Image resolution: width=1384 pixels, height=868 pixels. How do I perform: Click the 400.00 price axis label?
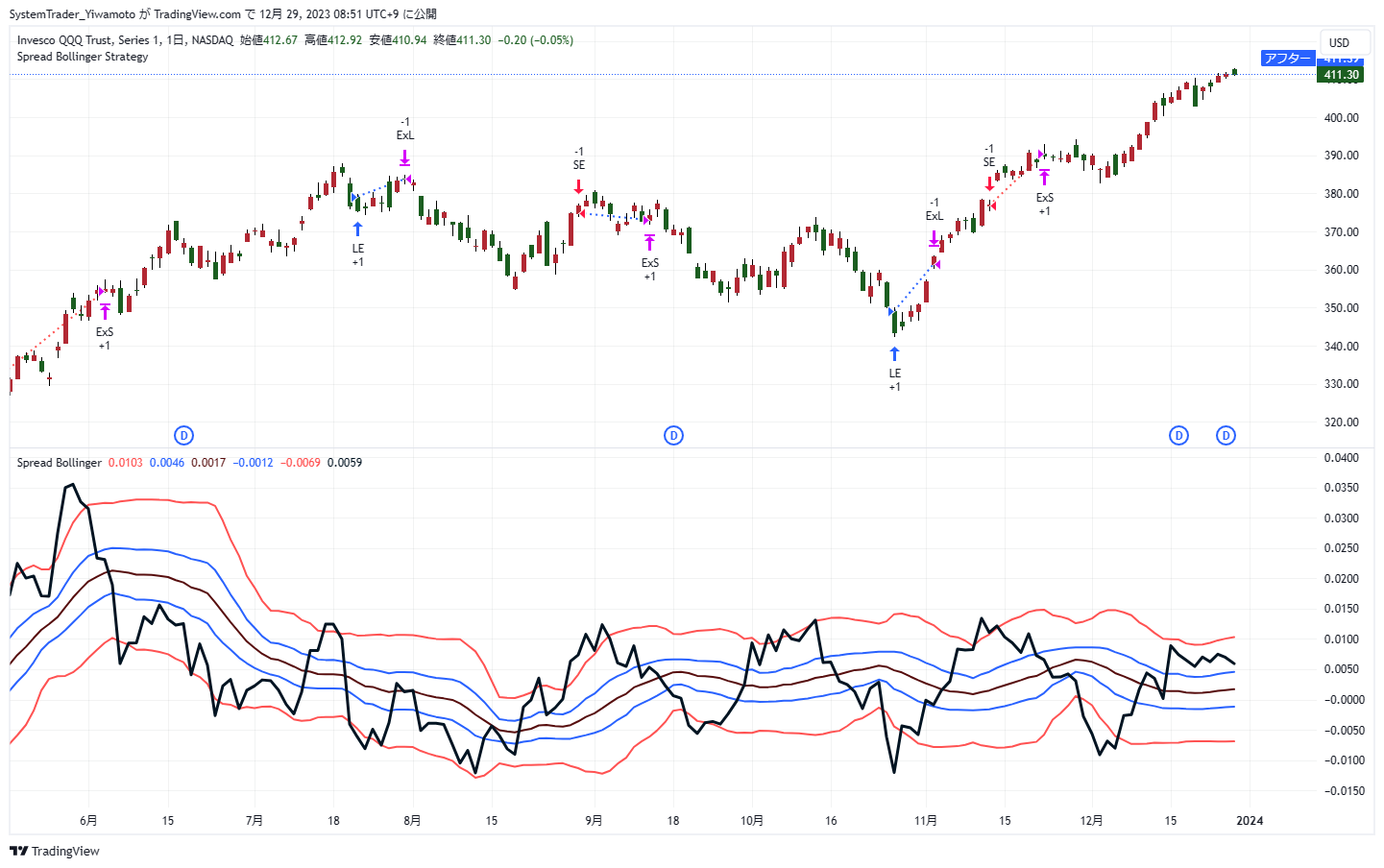coord(1341,118)
